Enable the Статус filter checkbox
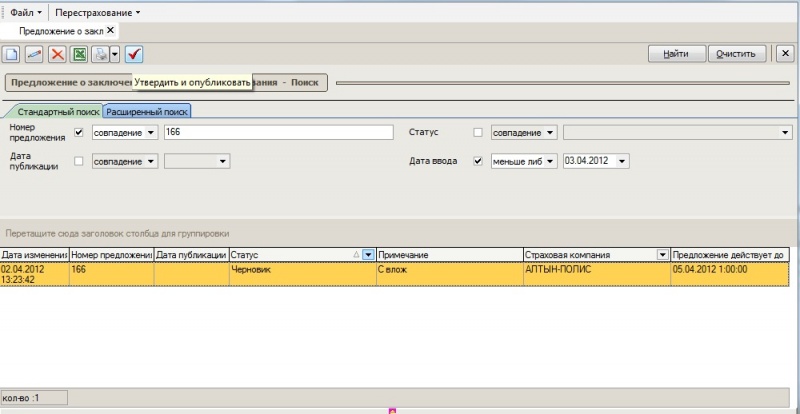 point(477,132)
